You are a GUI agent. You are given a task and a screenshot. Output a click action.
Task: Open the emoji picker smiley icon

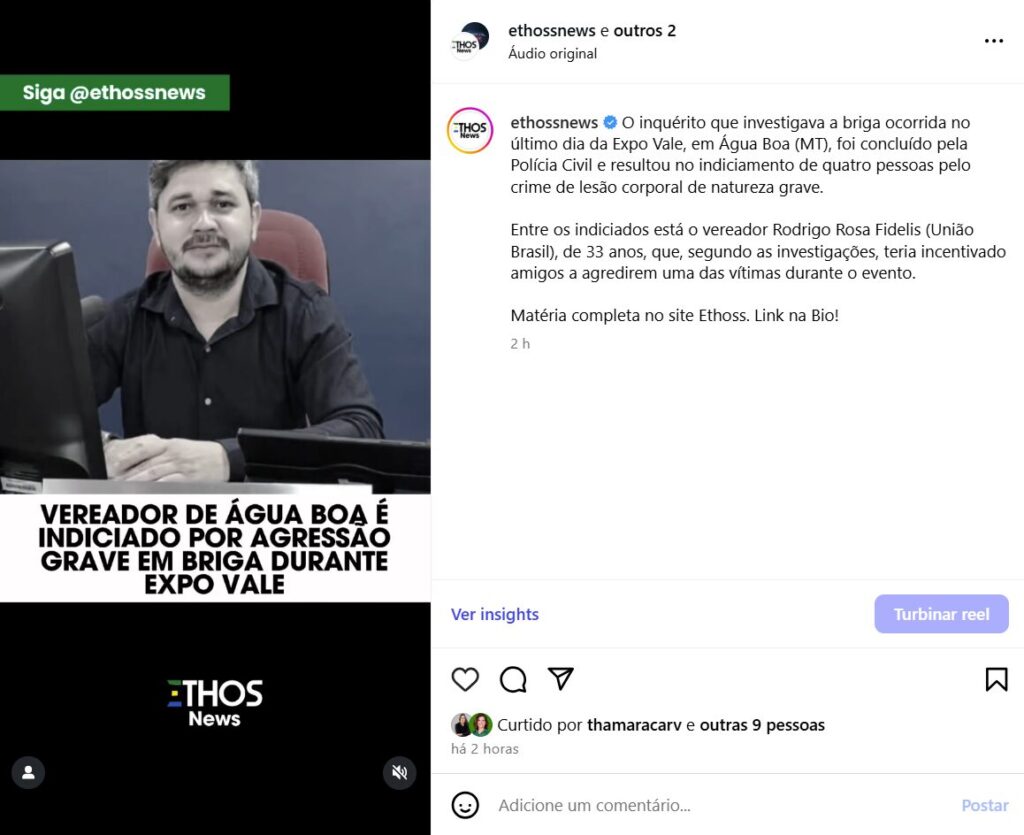point(465,805)
